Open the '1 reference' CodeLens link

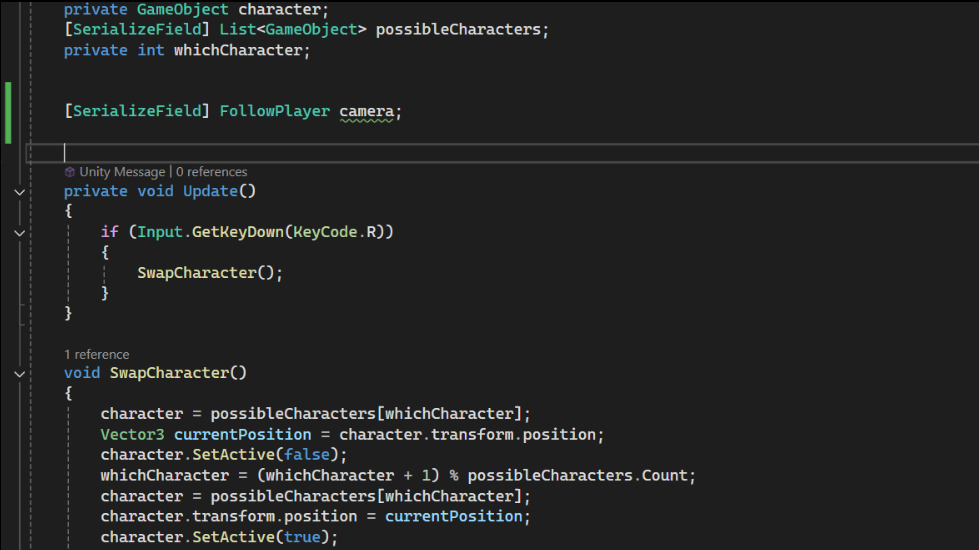click(x=97, y=355)
